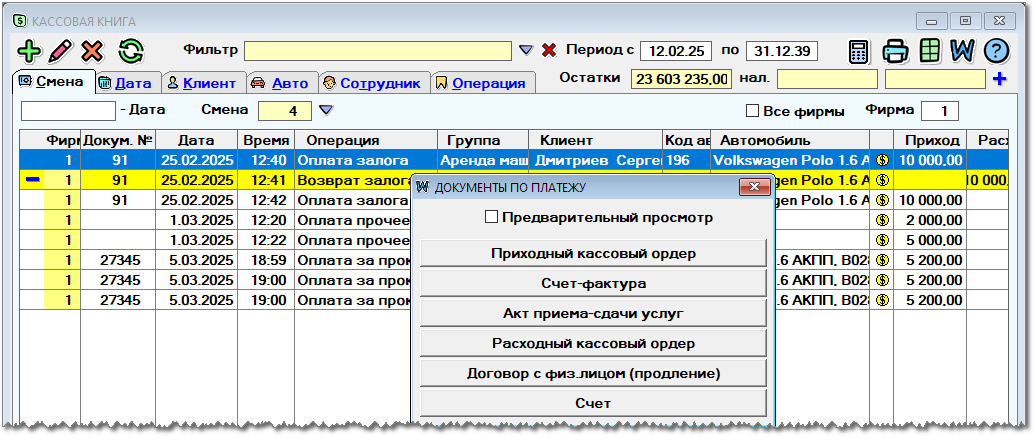
Task: Click the Приход column header
Action: coord(930,140)
